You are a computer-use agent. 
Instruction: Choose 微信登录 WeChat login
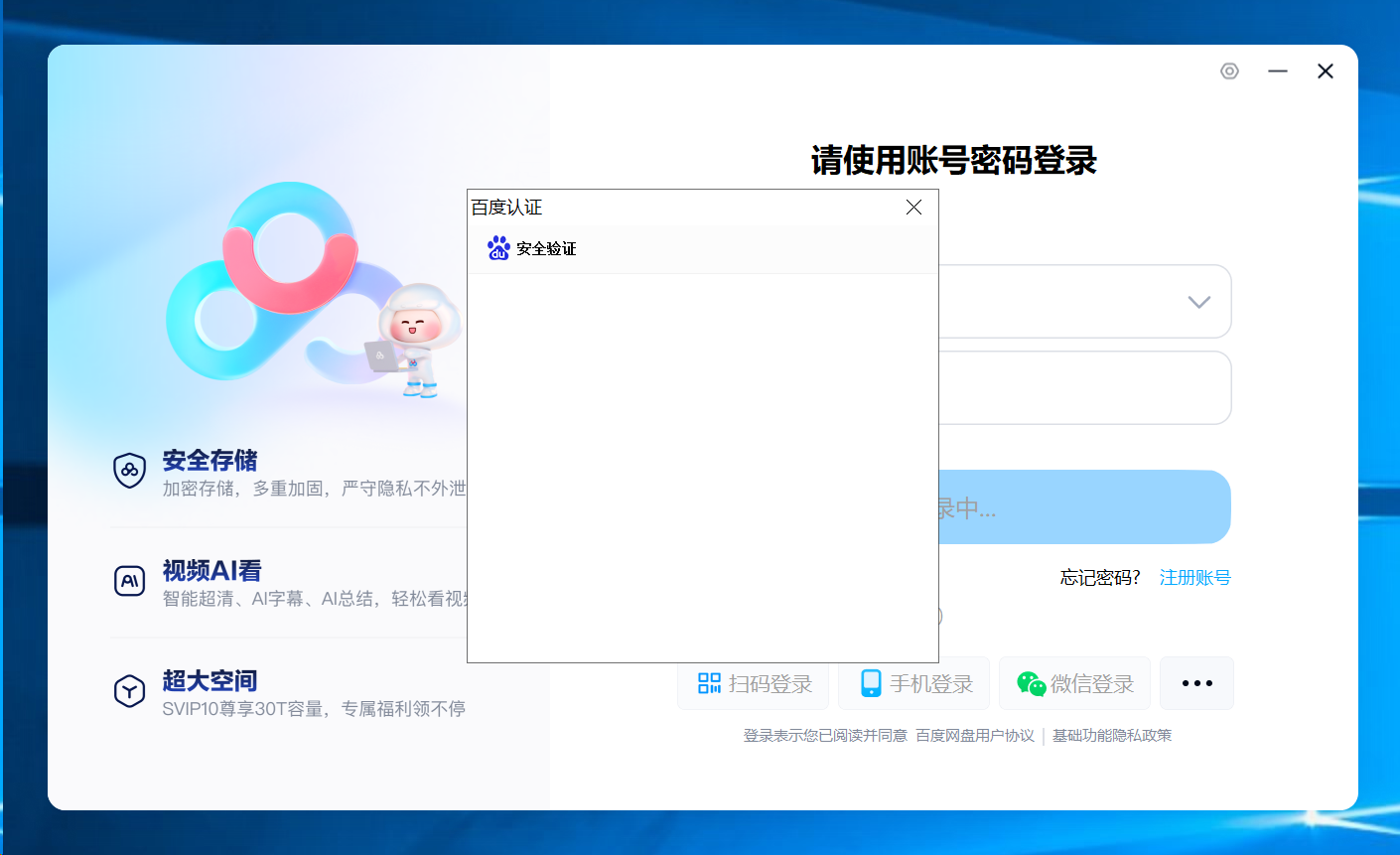coord(1075,683)
